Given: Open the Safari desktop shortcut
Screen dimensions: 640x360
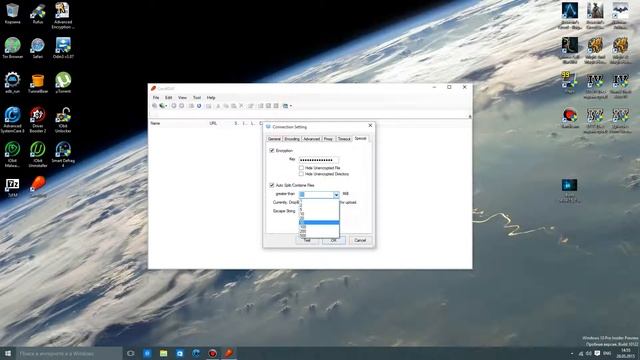Looking at the screenshot, I should [38, 48].
